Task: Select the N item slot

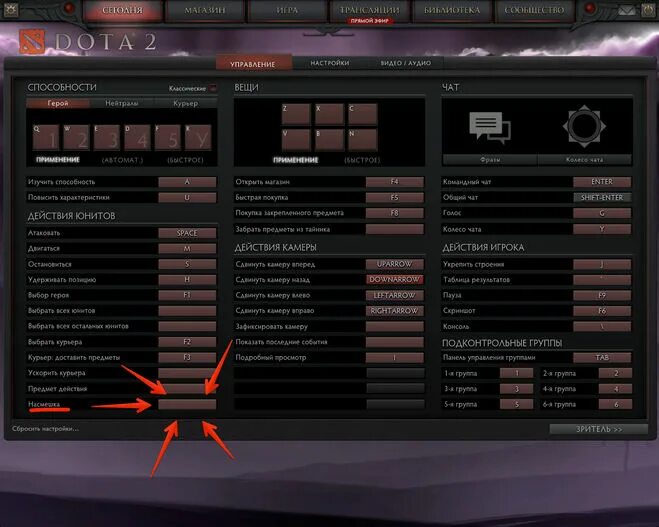Action: point(363,140)
